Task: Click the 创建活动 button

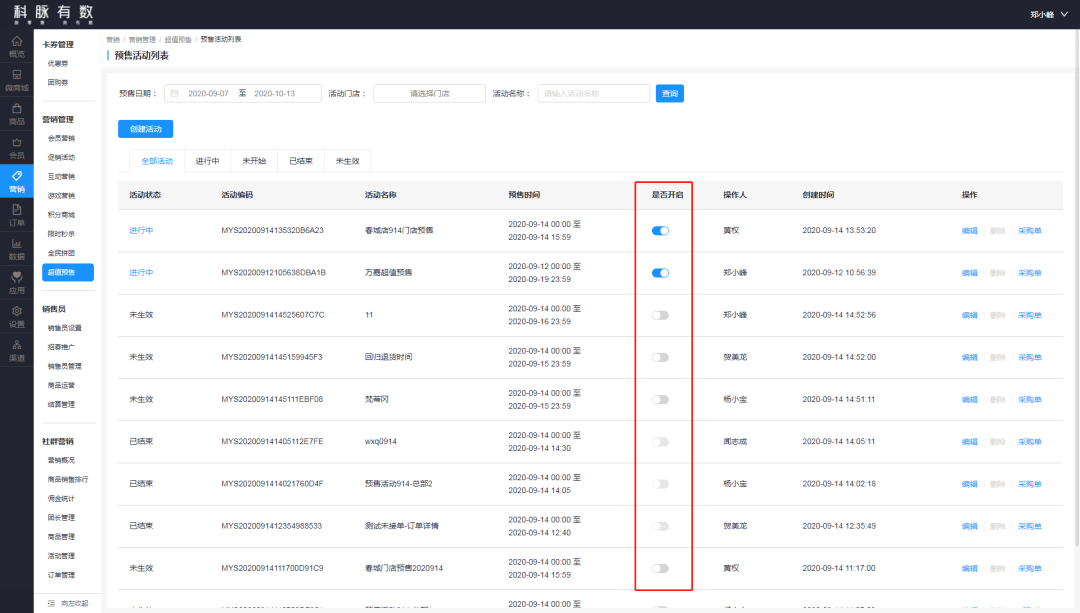Action: coord(145,129)
